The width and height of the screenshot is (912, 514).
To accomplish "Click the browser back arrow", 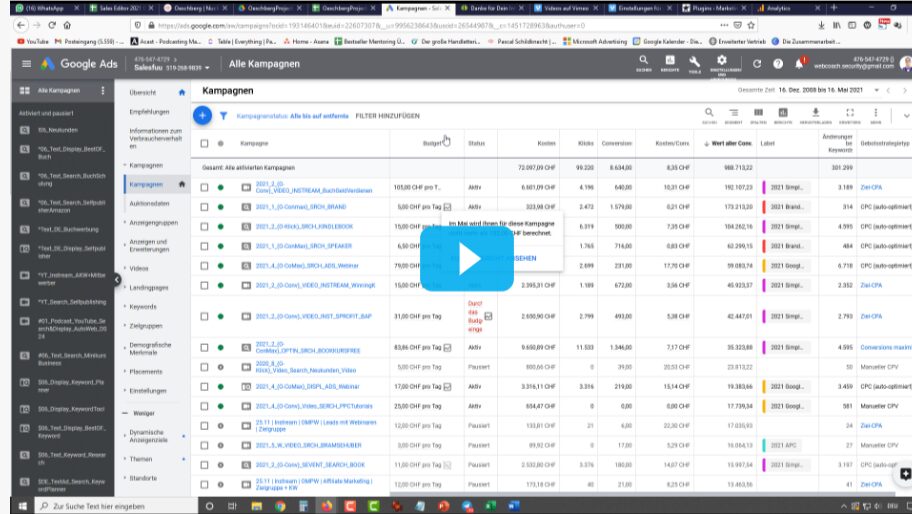I will tap(21, 26).
